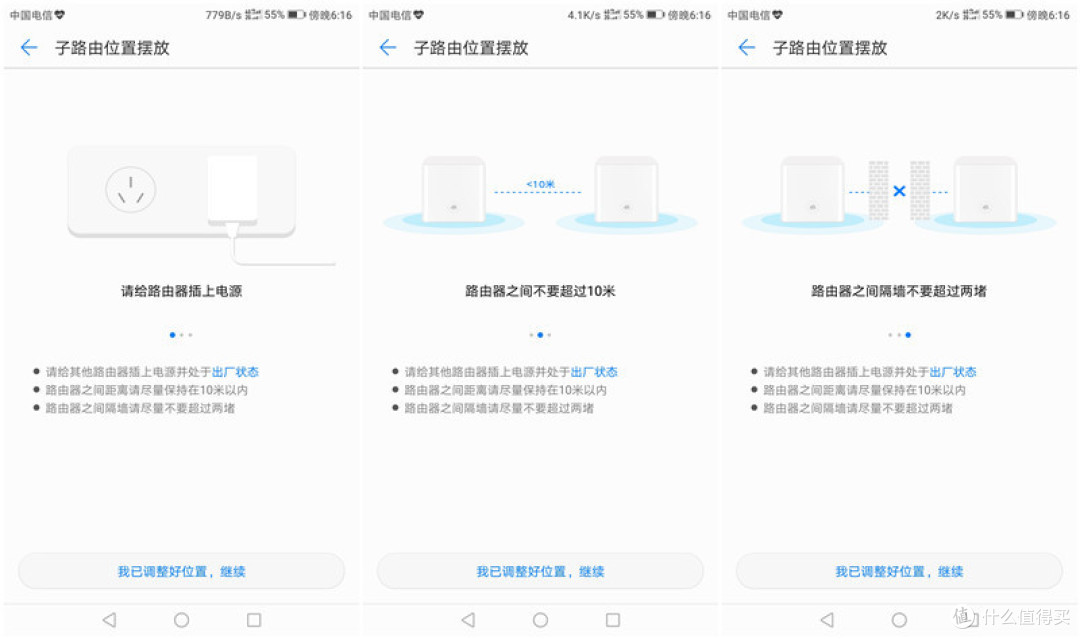
Task: Tap the recent apps key on left screen
Action: click(x=254, y=620)
